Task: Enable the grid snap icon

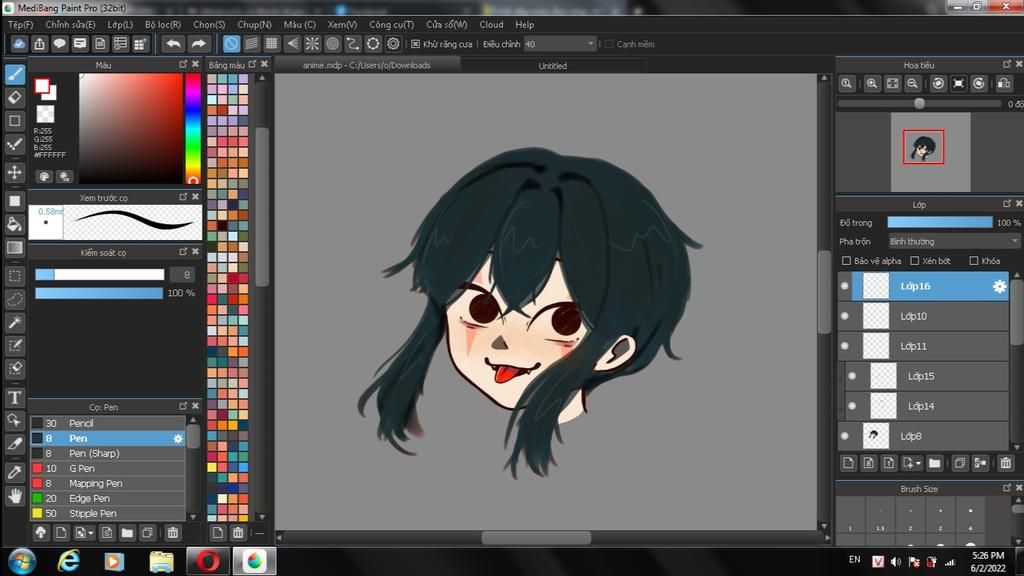Action: coord(272,44)
